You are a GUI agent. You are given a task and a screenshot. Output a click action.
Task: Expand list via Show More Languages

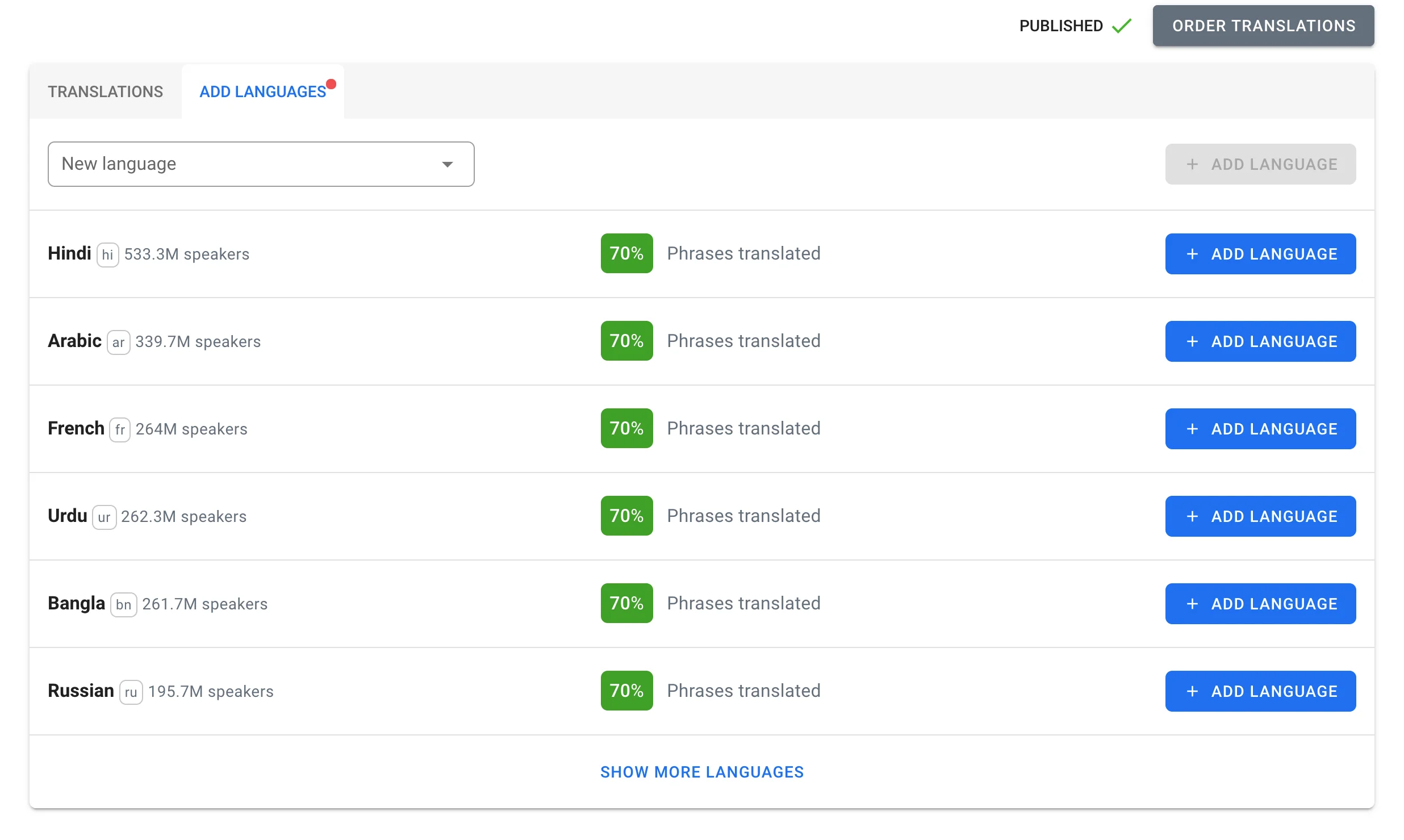(702, 772)
